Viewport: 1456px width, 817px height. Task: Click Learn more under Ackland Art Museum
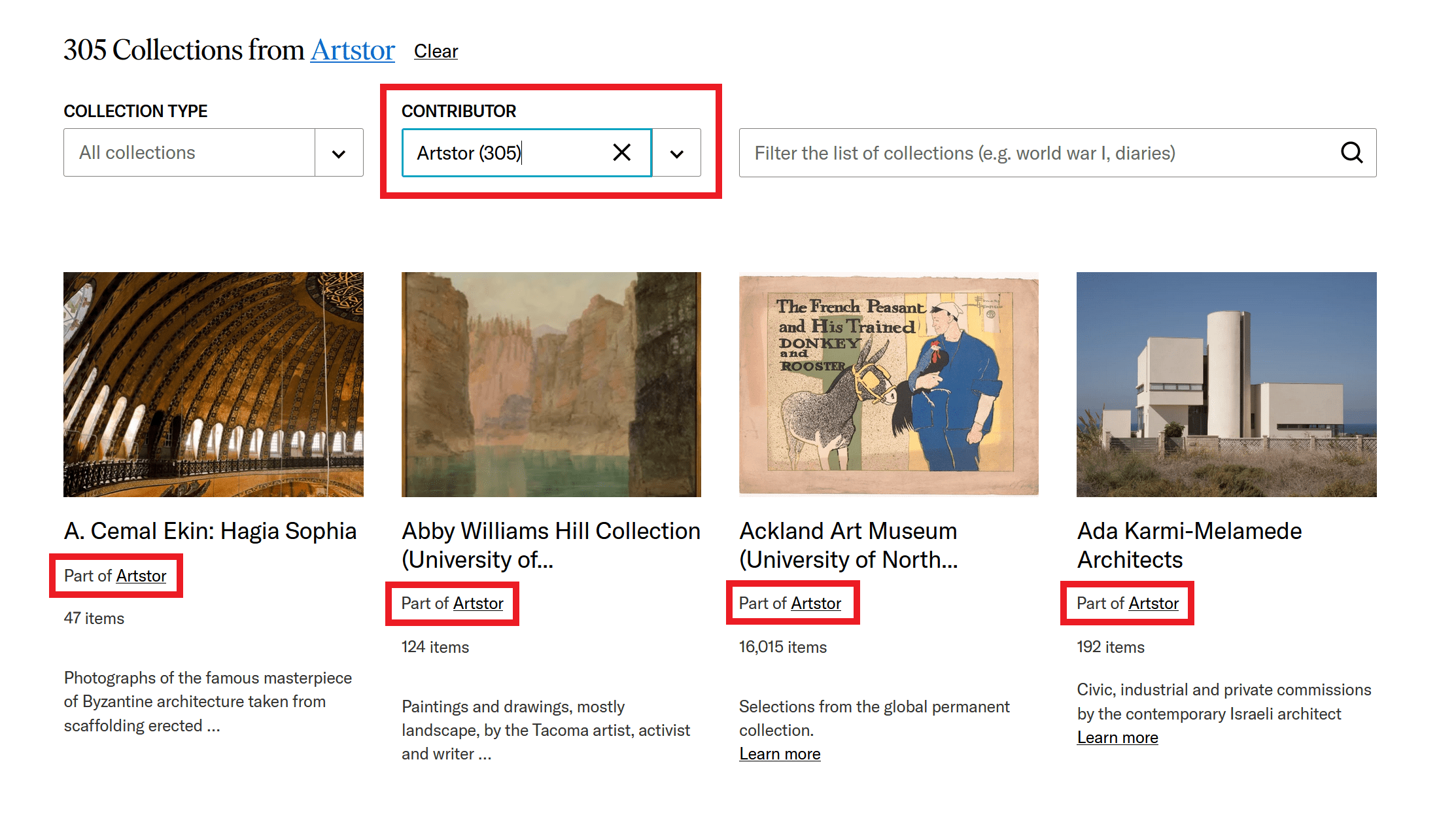780,754
